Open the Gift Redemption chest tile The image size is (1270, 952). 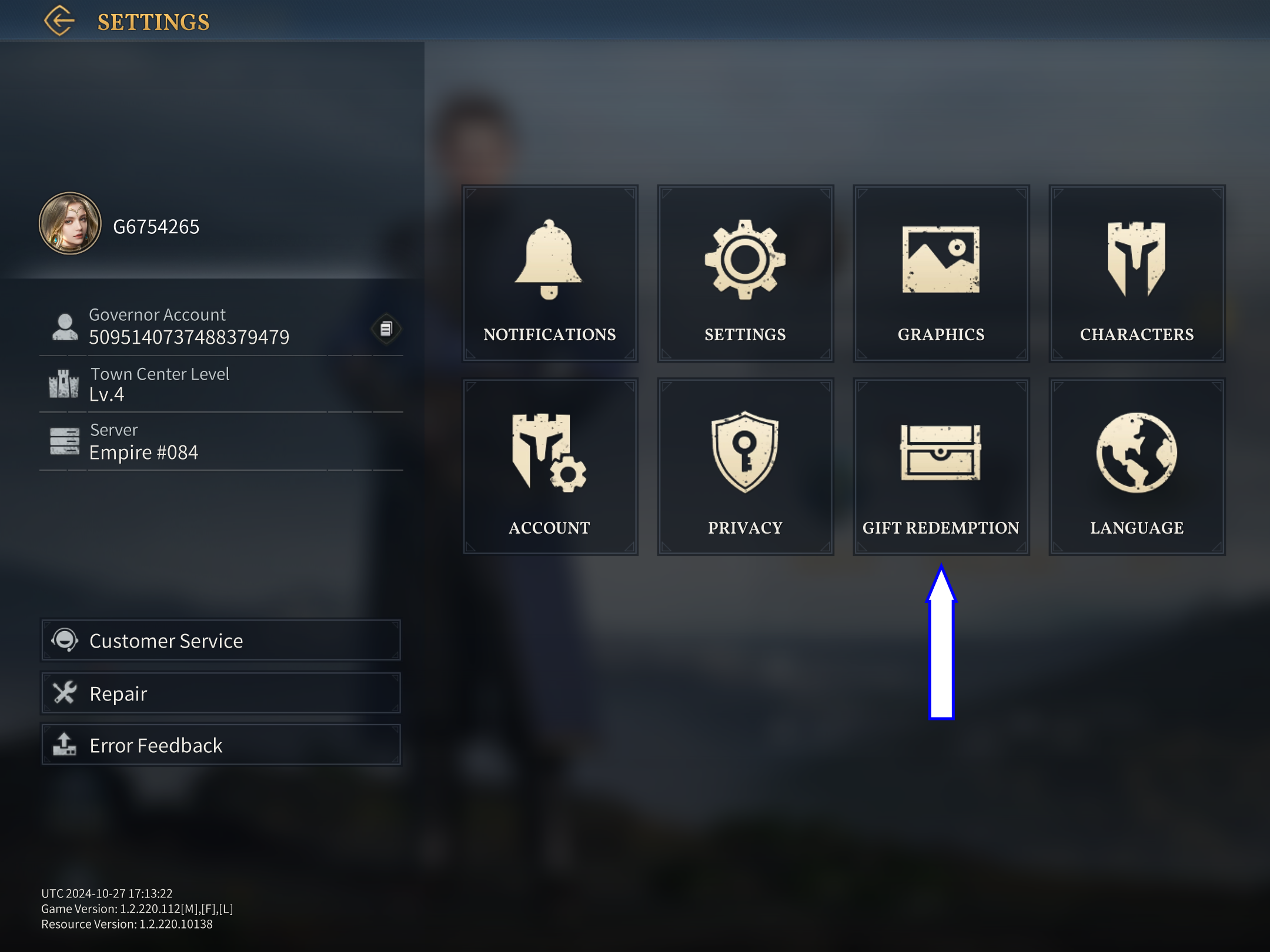(941, 467)
